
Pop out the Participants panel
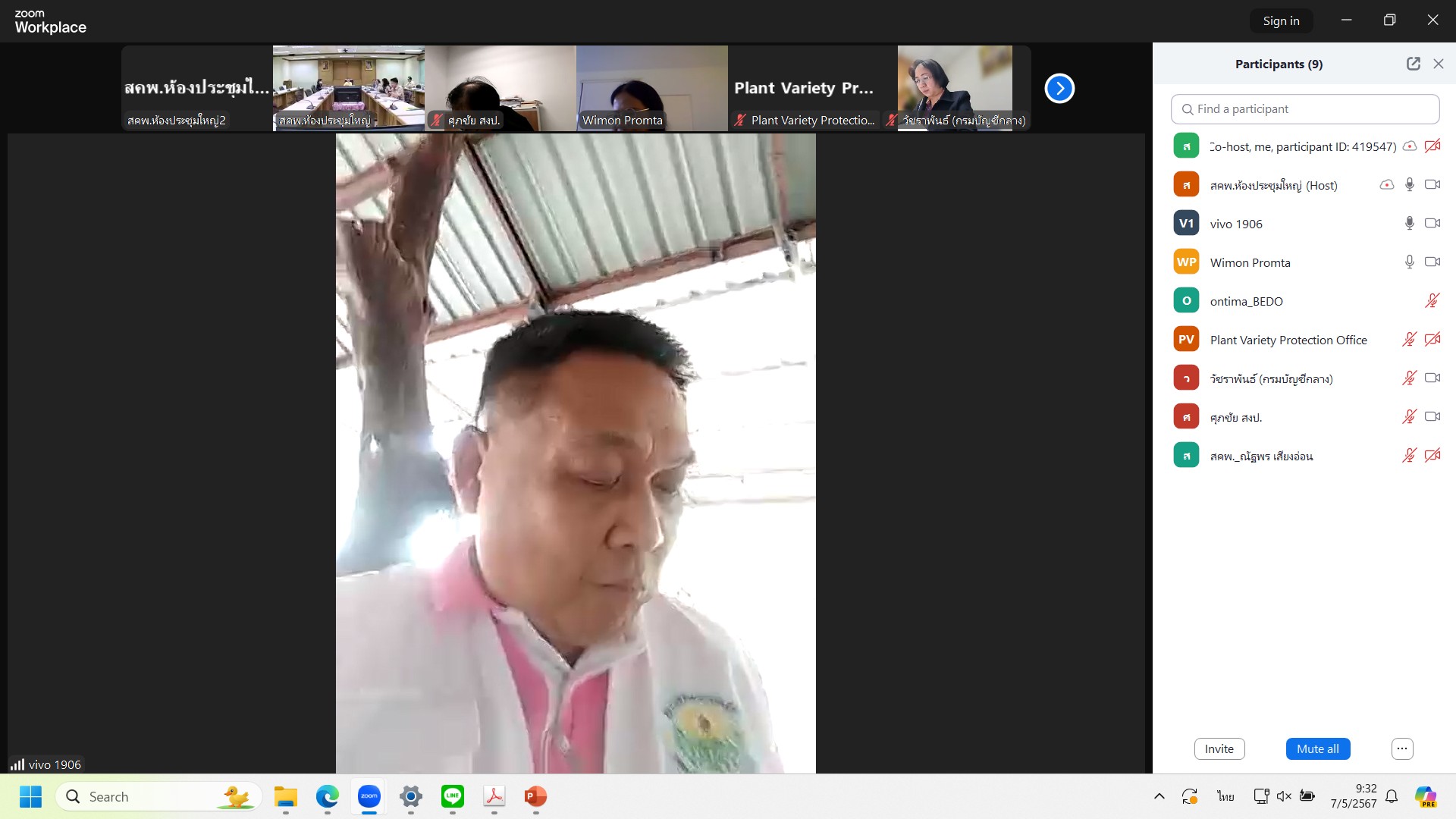(x=1414, y=64)
